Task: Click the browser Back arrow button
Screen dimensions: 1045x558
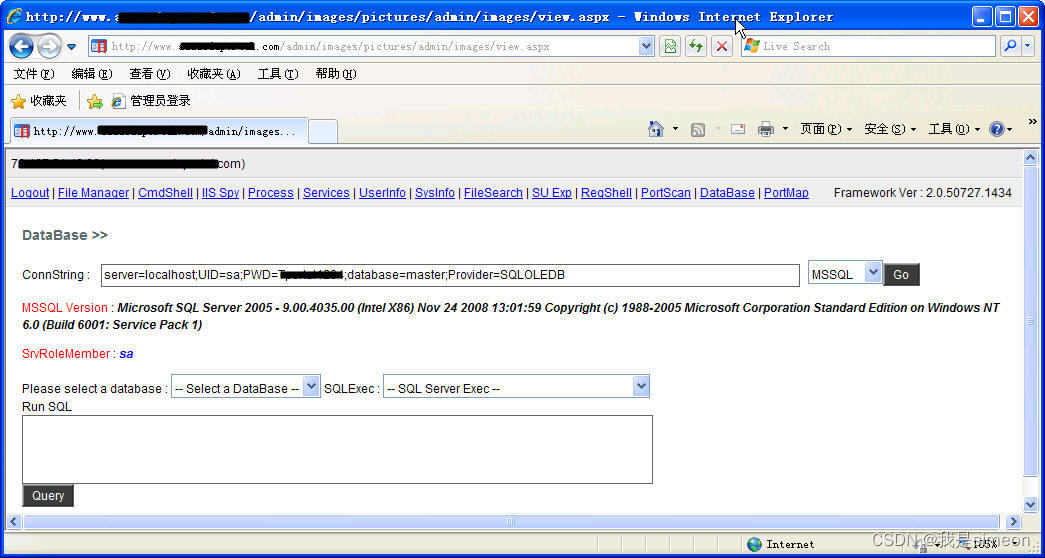Action: pos(21,46)
